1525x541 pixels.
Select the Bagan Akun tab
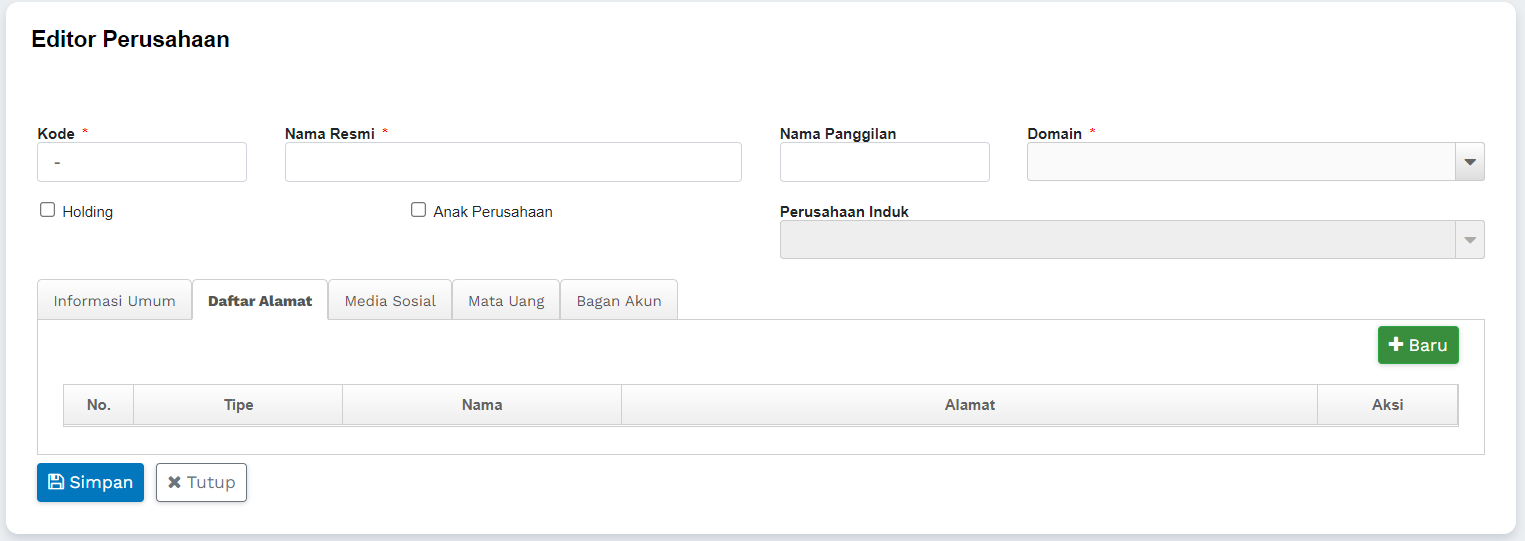coord(619,301)
